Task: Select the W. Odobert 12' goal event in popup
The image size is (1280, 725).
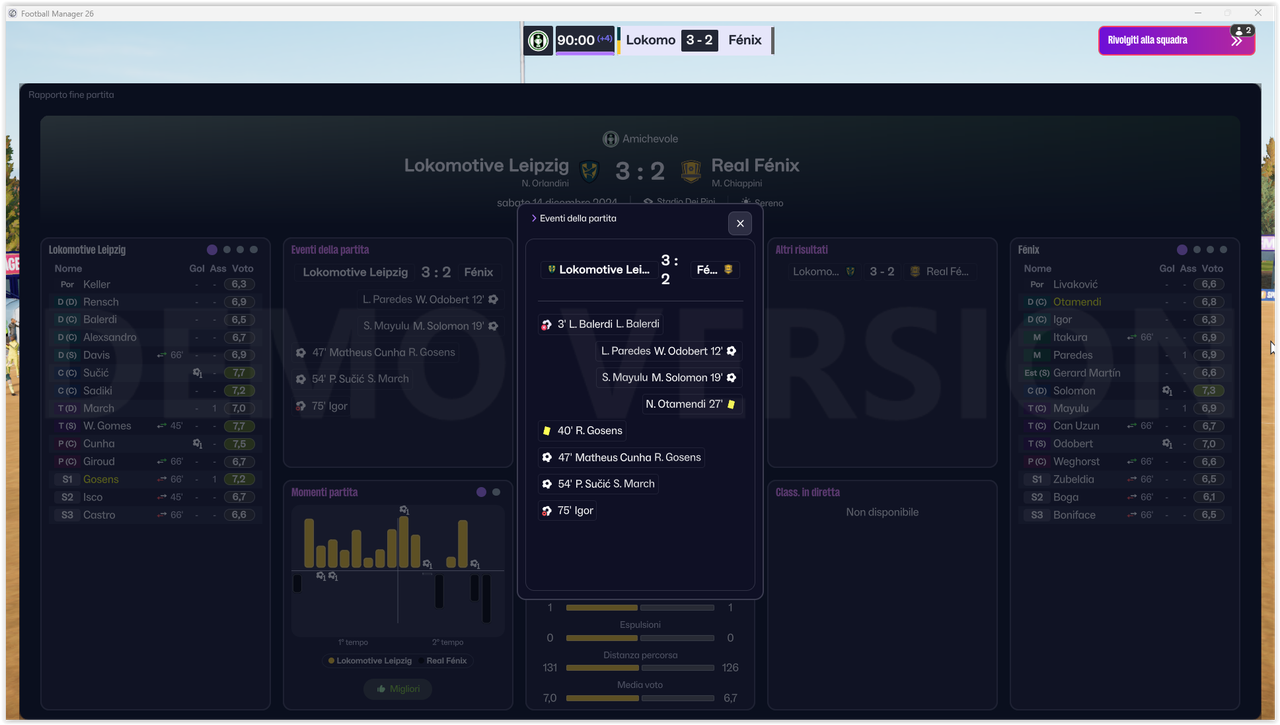Action: pos(667,351)
